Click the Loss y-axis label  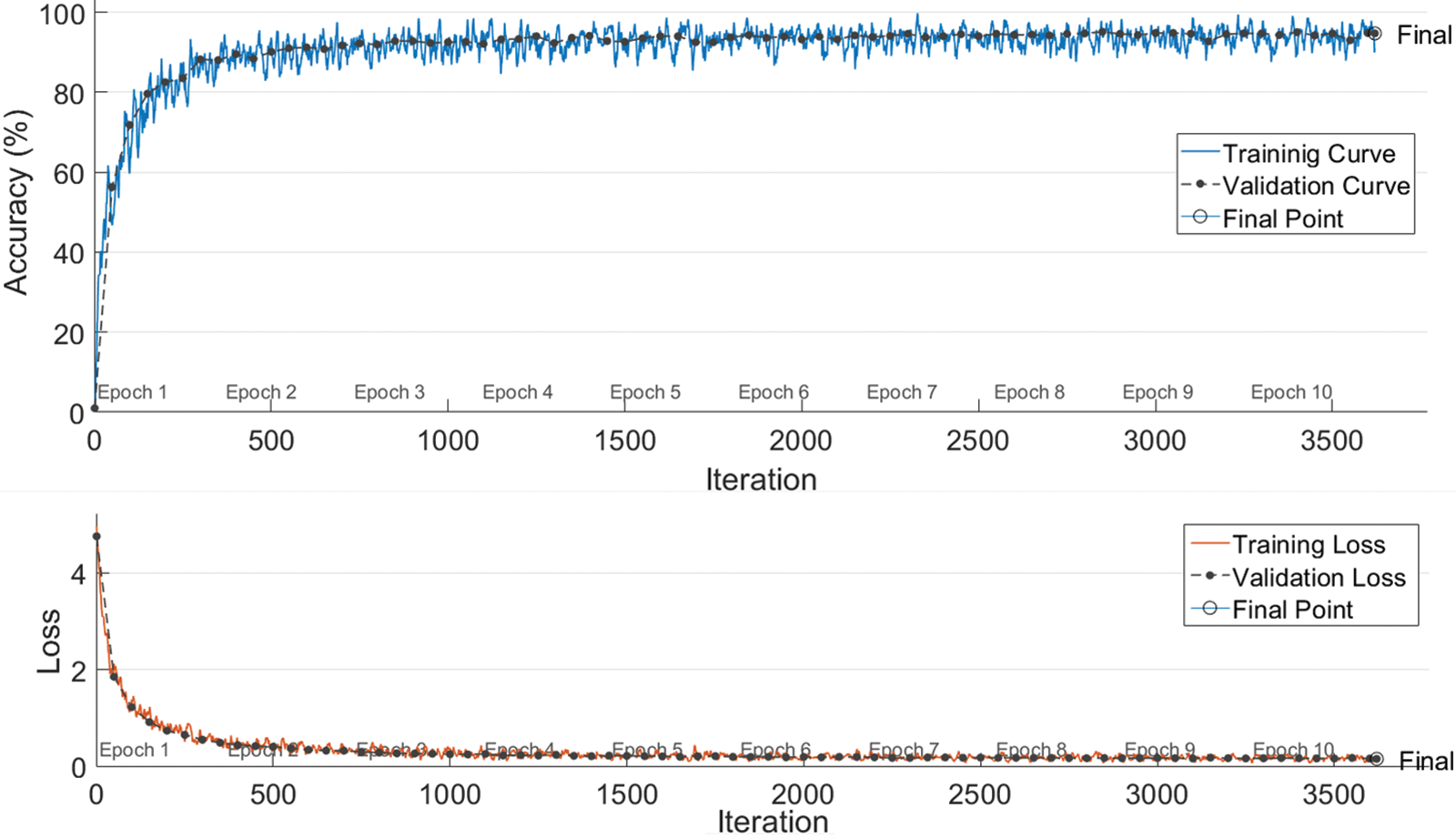48,642
